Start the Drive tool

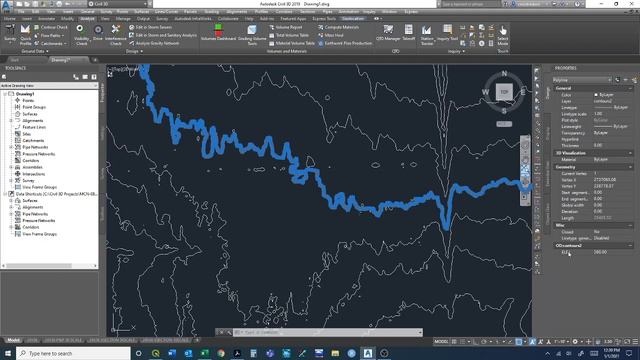click(x=98, y=33)
